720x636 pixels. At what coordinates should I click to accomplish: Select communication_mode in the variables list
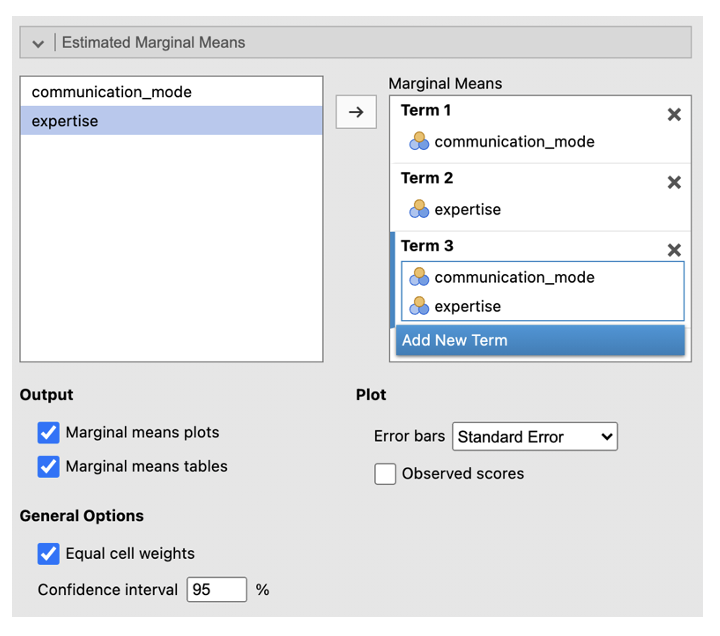pyautogui.click(x=111, y=92)
